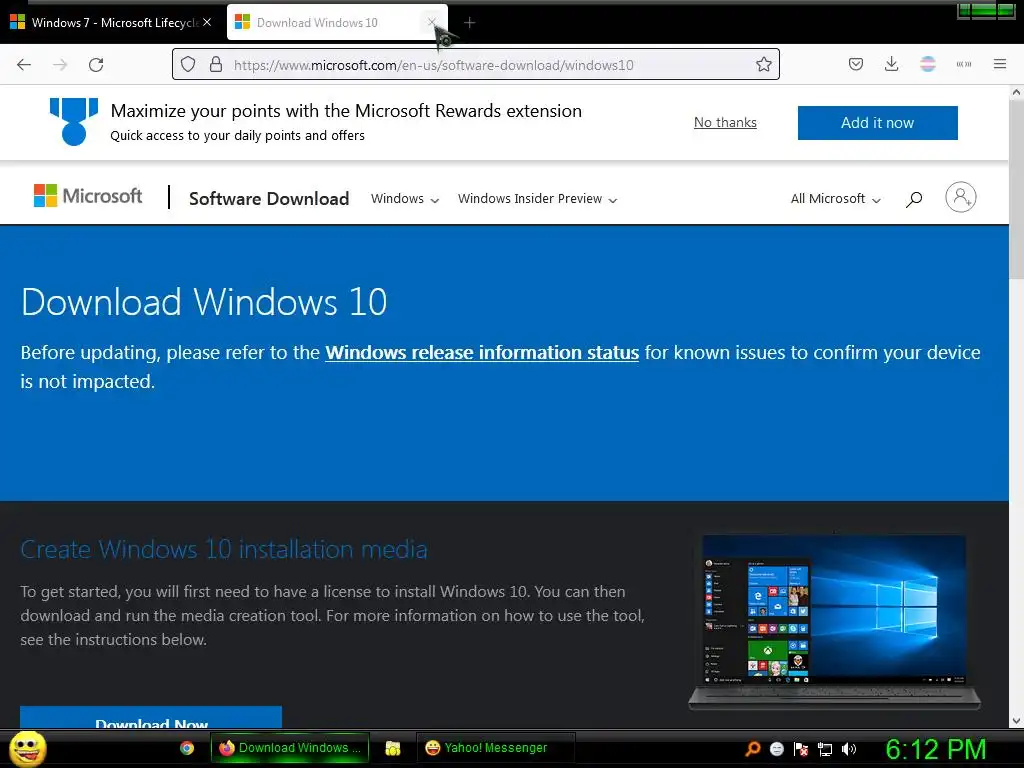Image resolution: width=1024 pixels, height=768 pixels.
Task: Open the volume speaker tray icon
Action: [849, 749]
